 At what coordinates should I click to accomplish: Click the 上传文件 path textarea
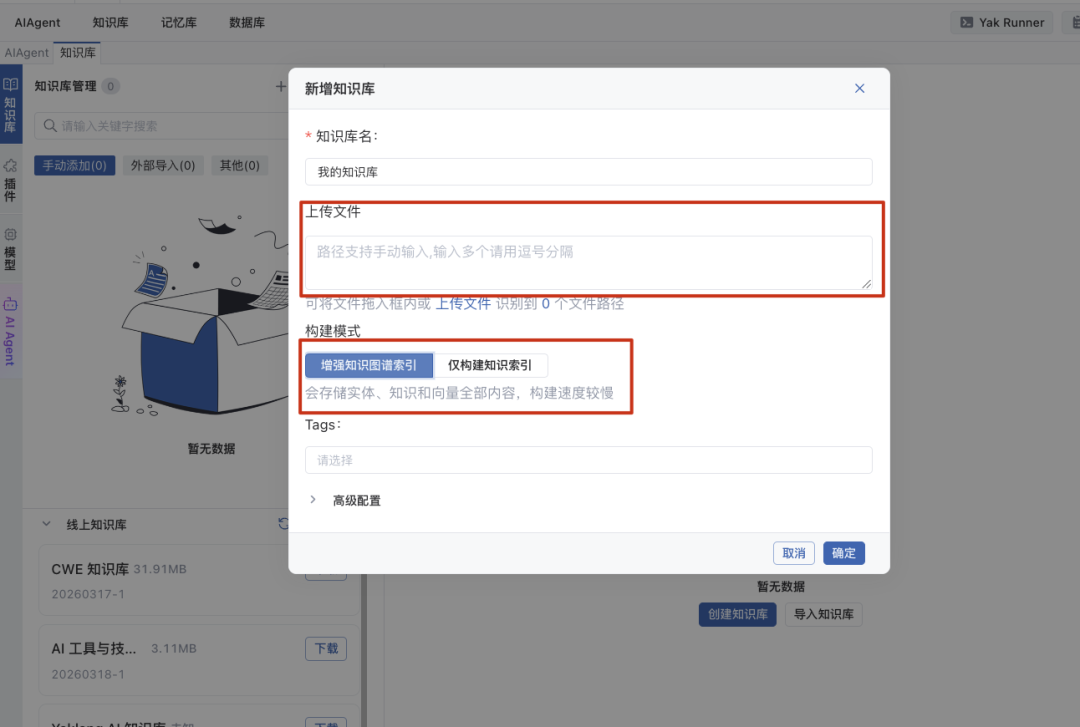pyautogui.click(x=588, y=263)
